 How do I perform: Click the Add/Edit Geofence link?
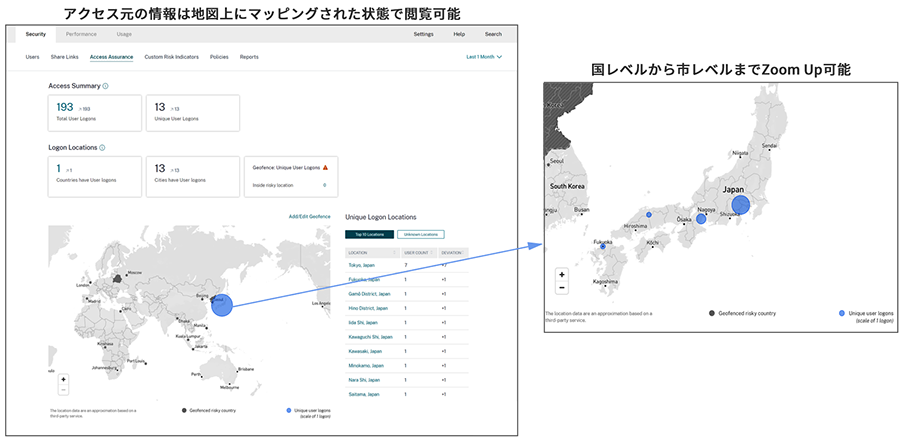click(x=309, y=216)
